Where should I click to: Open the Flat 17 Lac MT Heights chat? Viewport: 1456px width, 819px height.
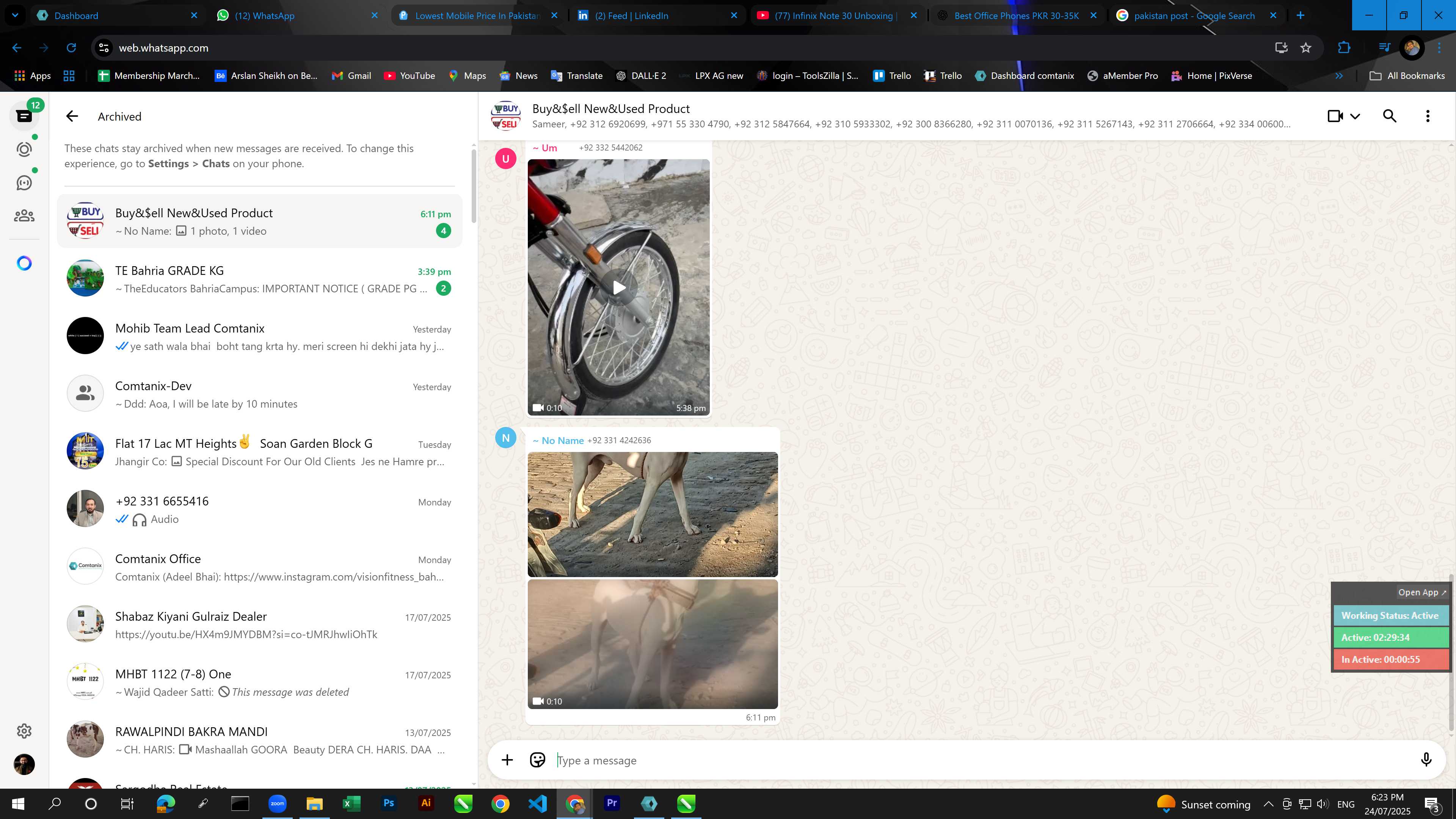[259, 452]
